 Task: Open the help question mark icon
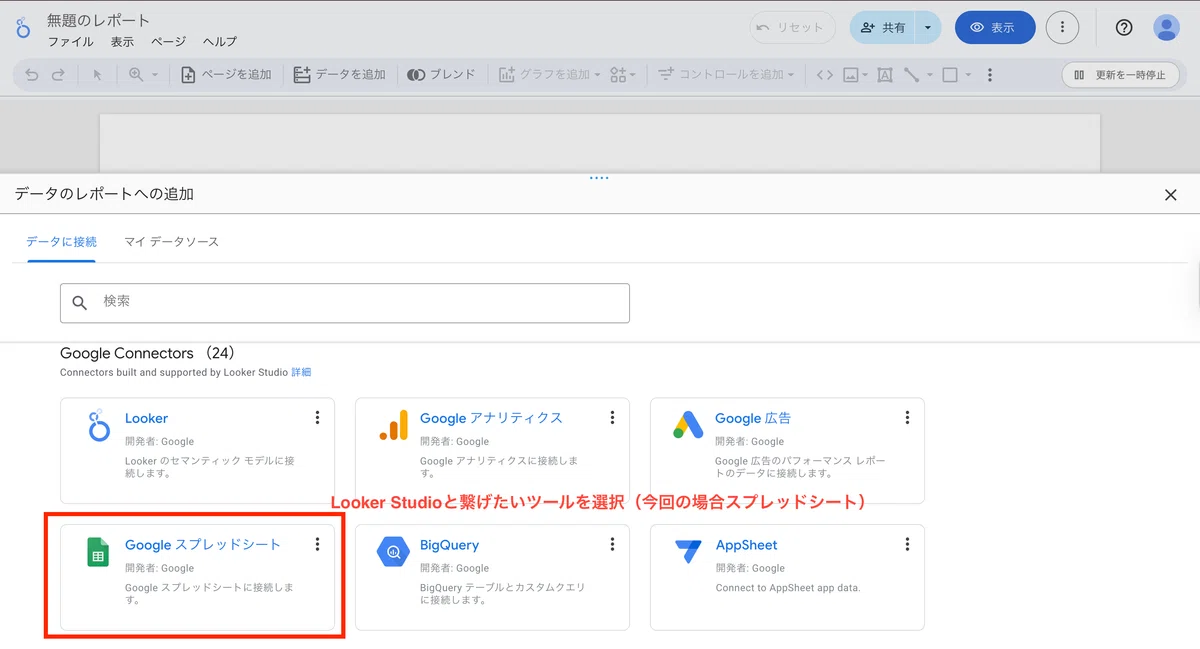[x=1124, y=28]
